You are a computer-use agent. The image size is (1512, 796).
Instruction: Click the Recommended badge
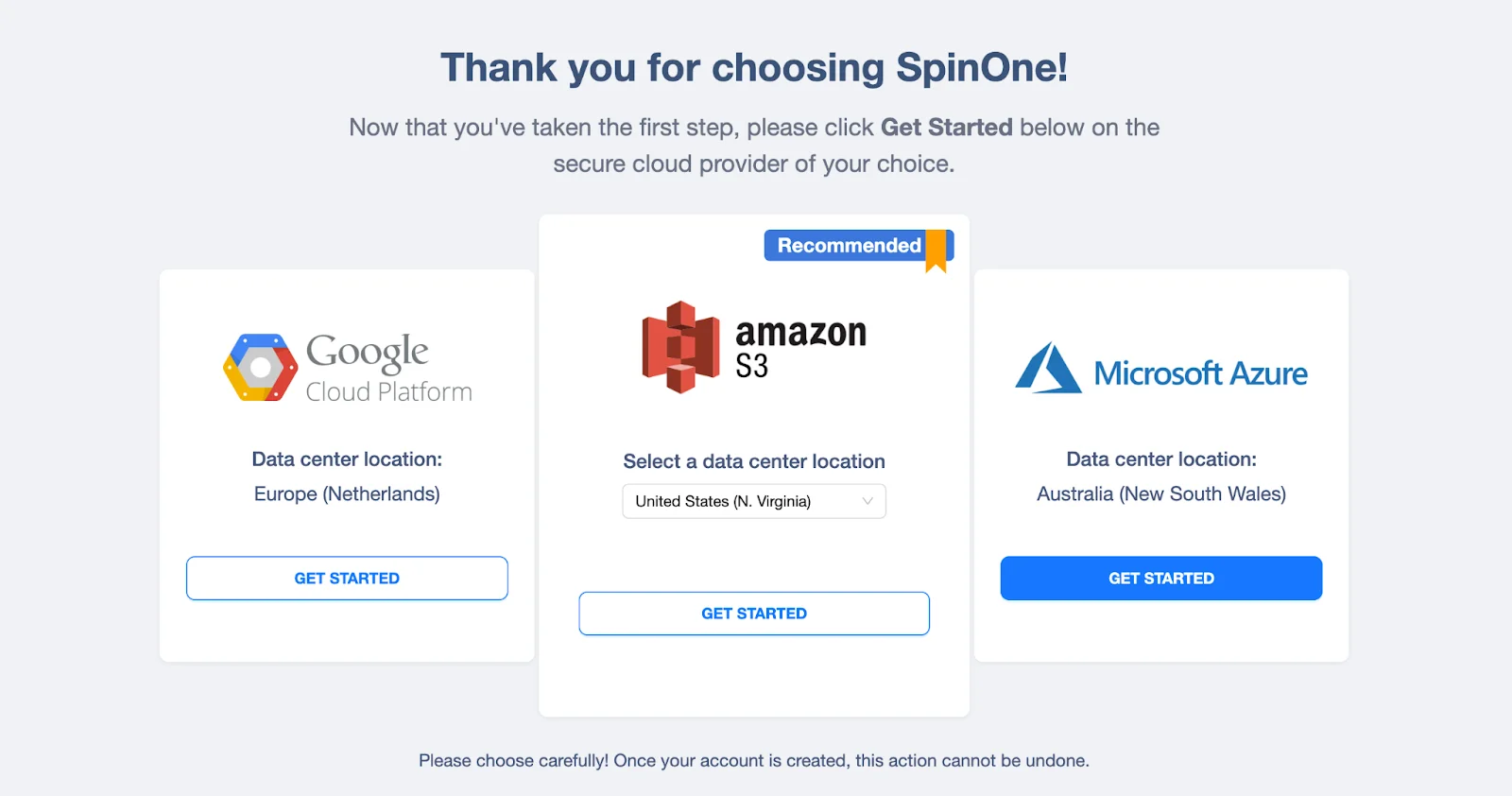pyautogui.click(x=848, y=245)
